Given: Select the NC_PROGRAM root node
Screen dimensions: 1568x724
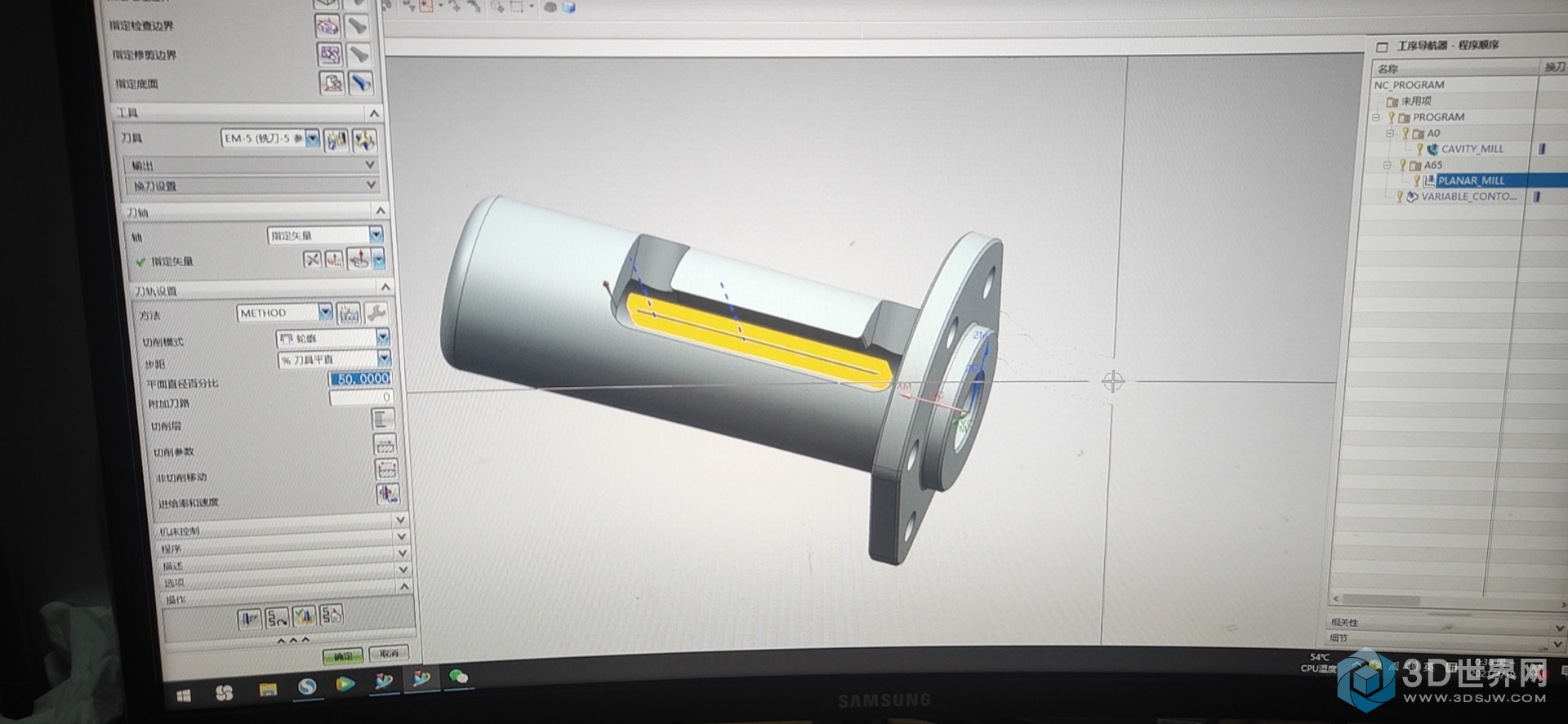Looking at the screenshot, I should [1409, 85].
